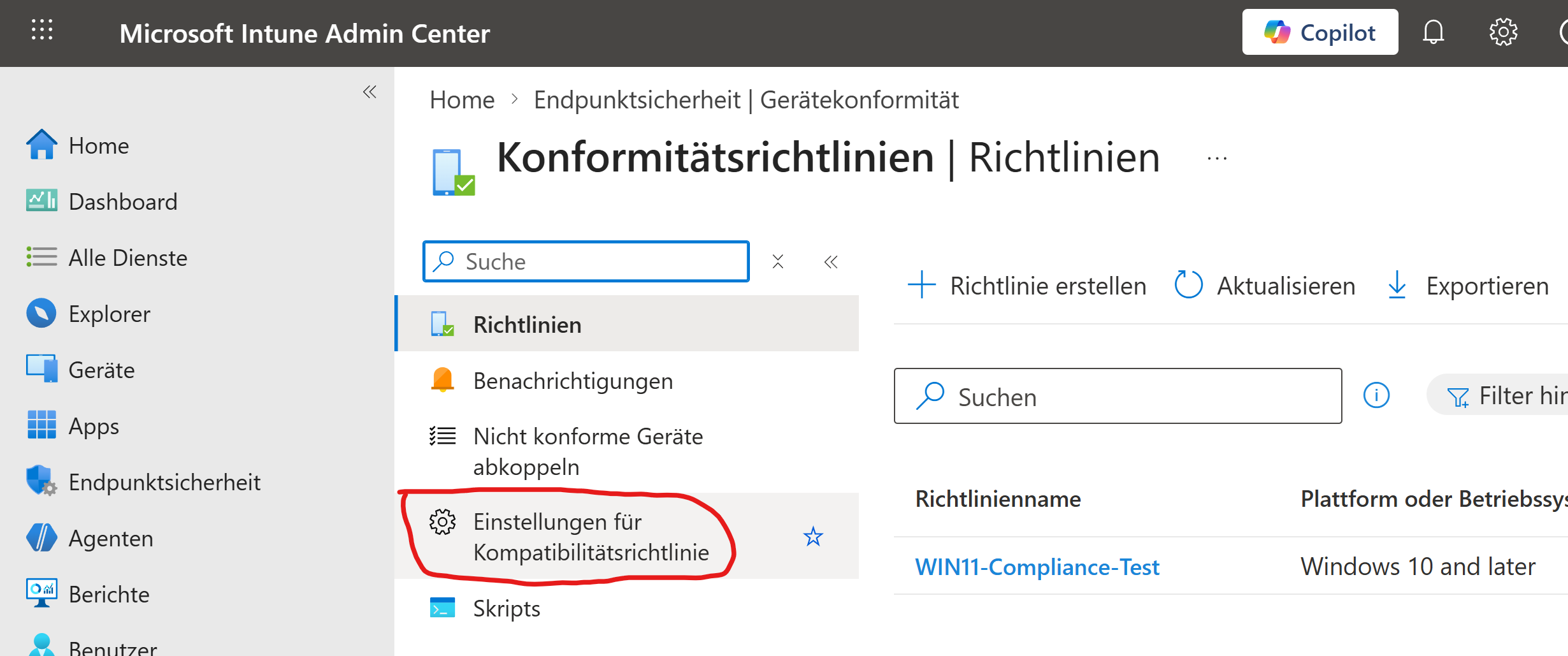Open Berichte in the sidebar

(x=108, y=594)
